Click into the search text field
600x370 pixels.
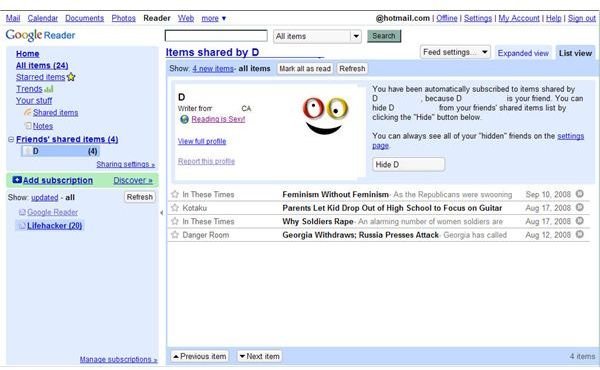pyautogui.click(x=216, y=36)
